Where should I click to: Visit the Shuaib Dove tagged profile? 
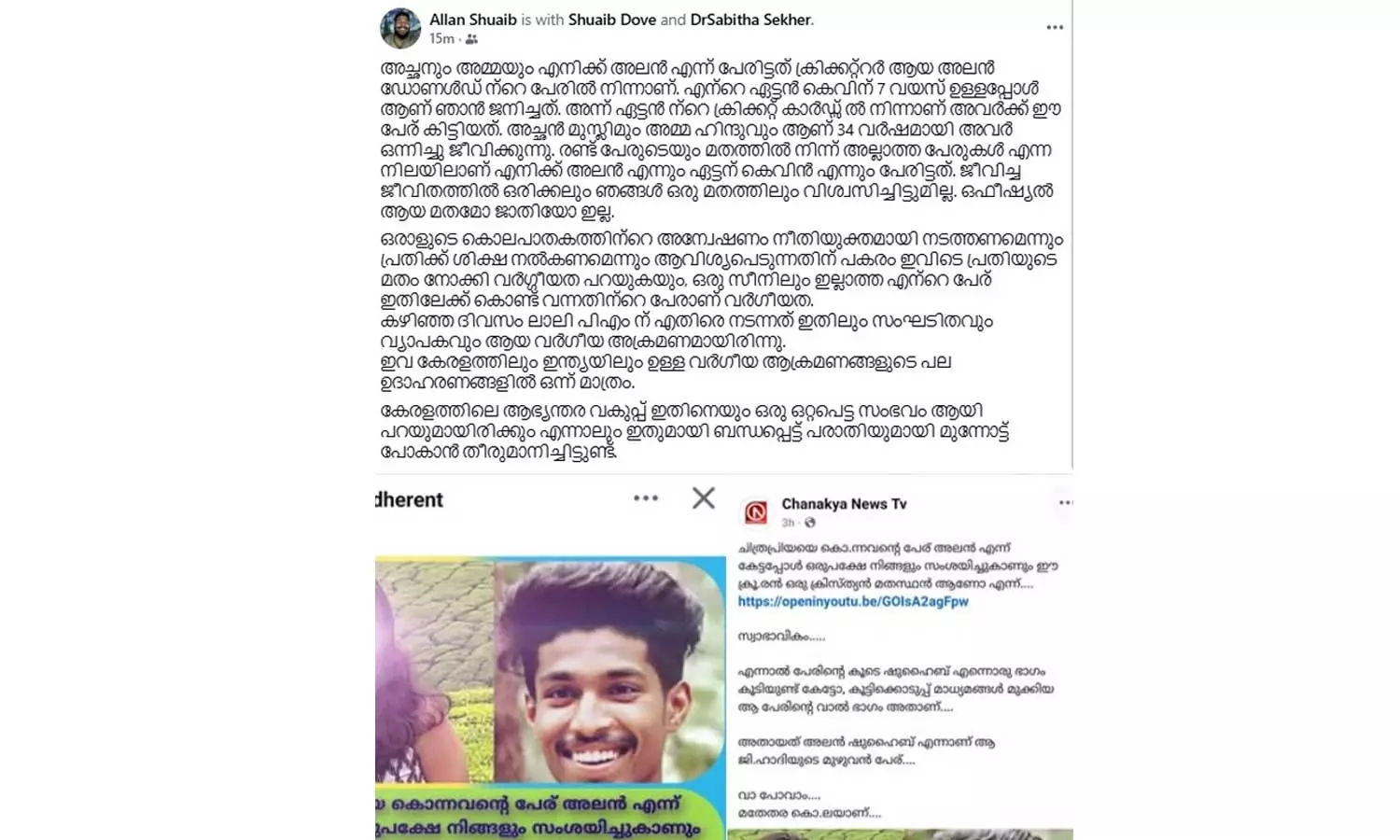click(x=611, y=20)
